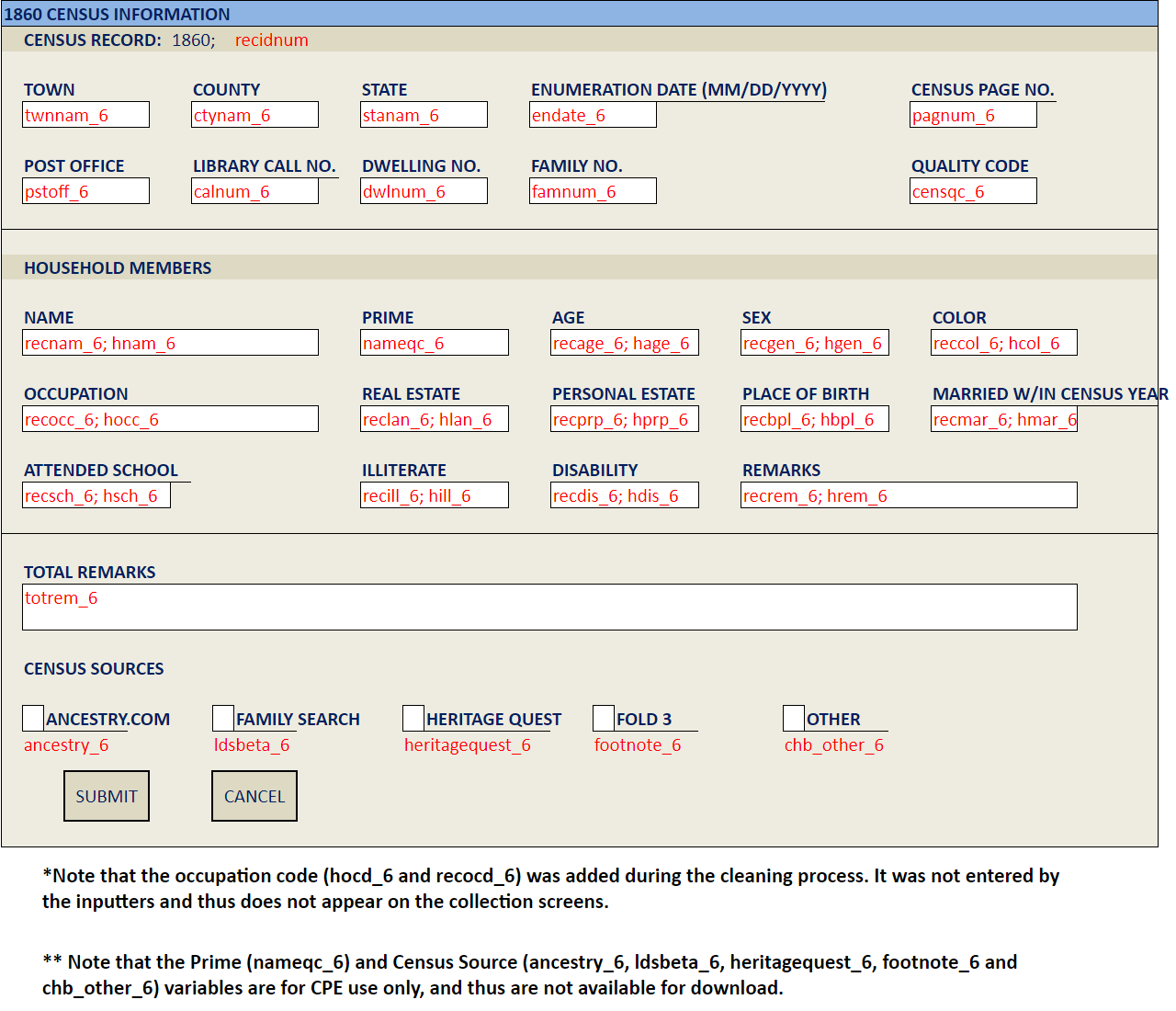
Task: Click into the County text box
Action: [255, 115]
